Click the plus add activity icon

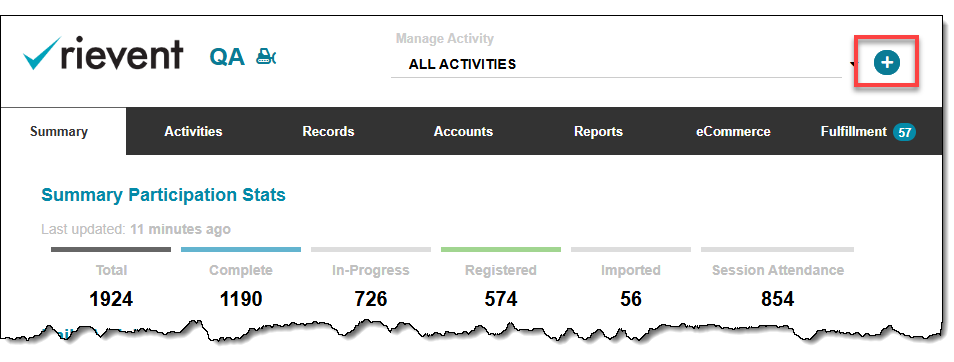886,62
